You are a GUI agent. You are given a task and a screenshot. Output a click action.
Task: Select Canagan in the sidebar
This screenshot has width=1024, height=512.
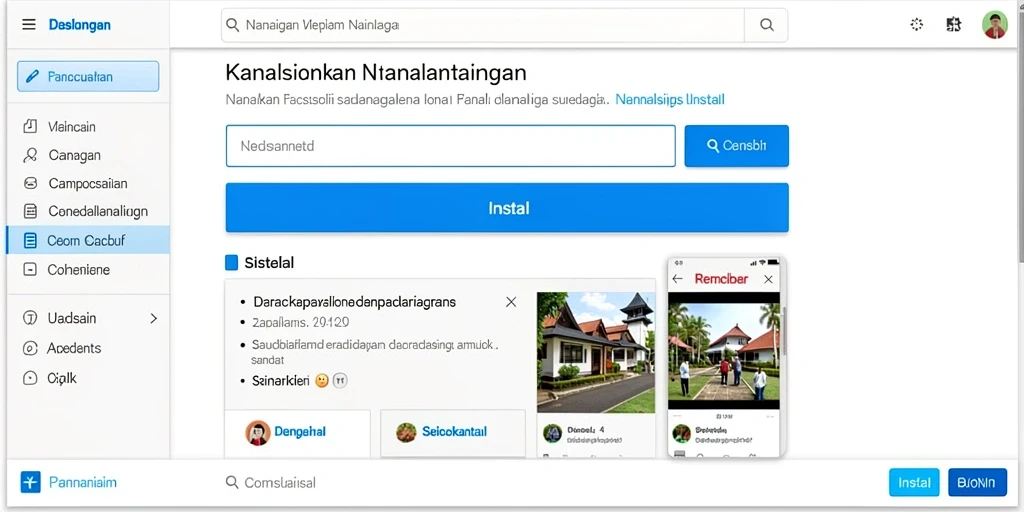point(88,155)
